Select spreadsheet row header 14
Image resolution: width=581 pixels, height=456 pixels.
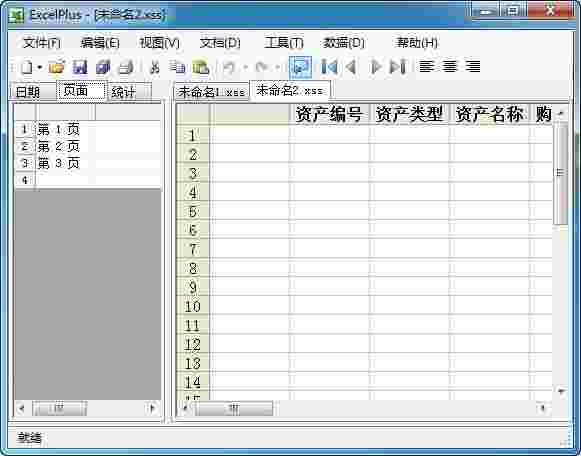click(193, 382)
